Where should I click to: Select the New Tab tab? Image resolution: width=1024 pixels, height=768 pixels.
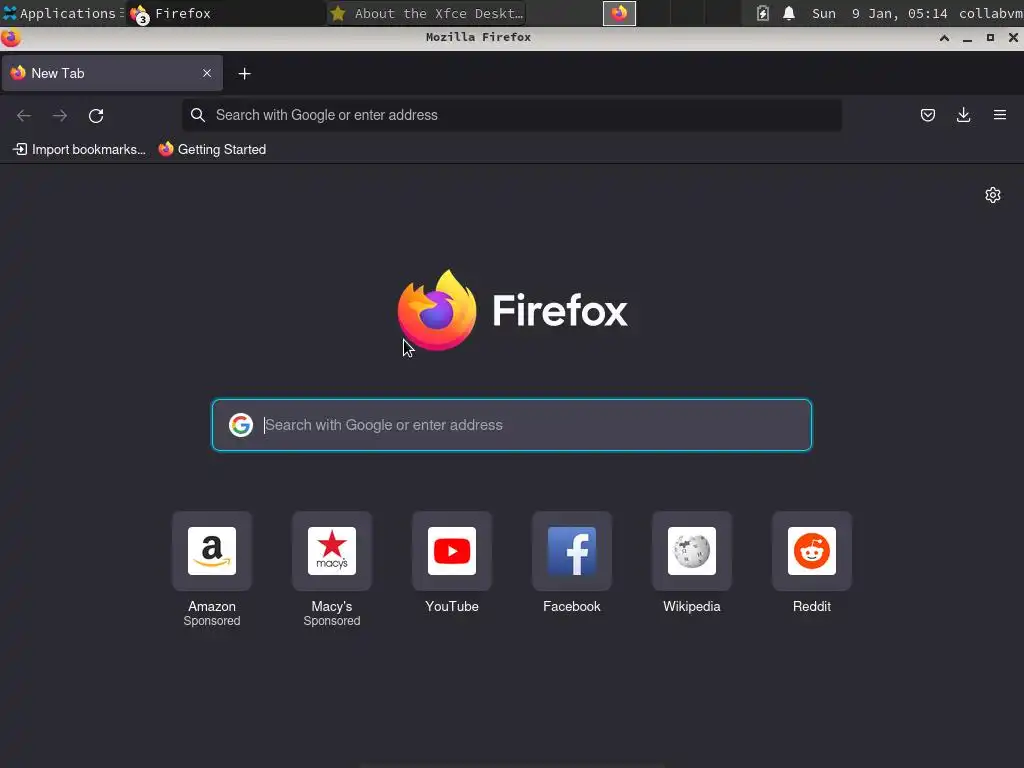pyautogui.click(x=112, y=73)
